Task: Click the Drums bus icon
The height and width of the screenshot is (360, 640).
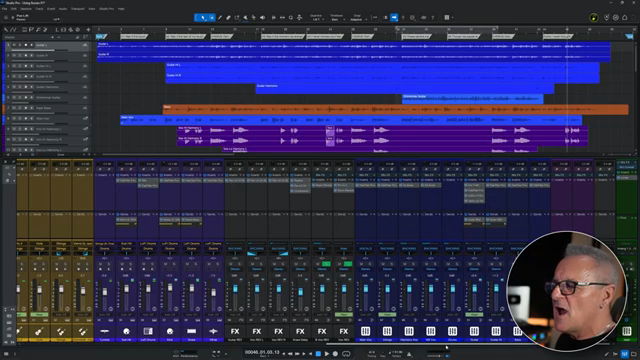Action: [453, 331]
